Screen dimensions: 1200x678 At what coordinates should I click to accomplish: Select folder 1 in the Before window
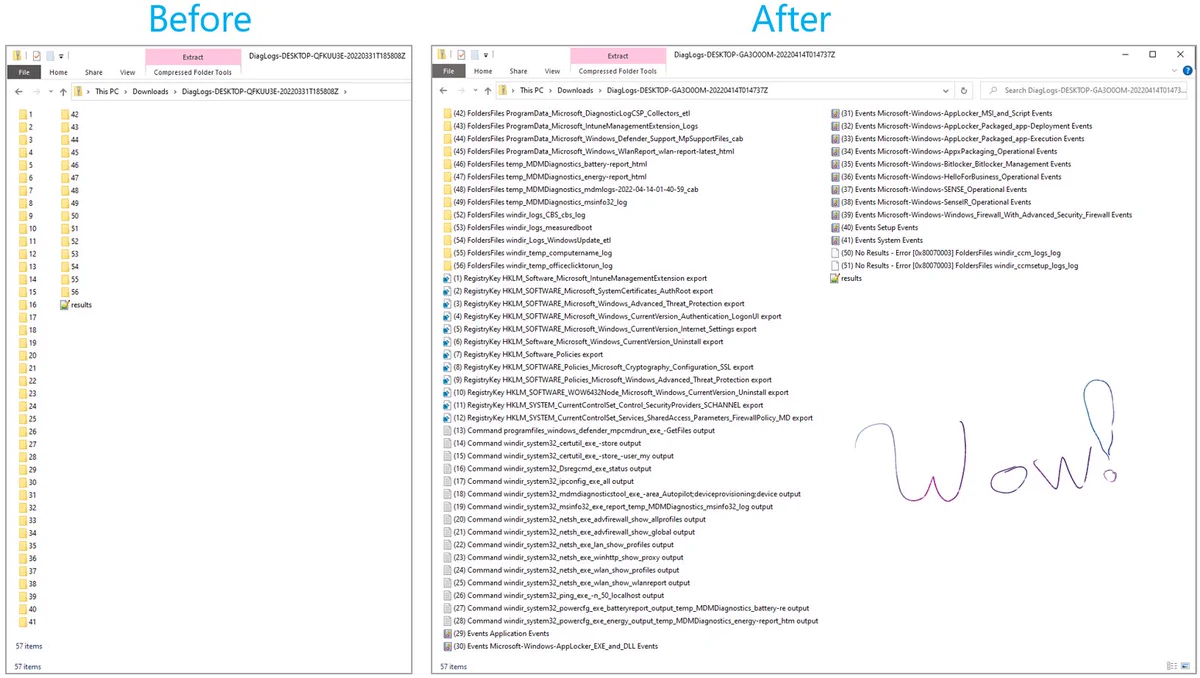26,115
